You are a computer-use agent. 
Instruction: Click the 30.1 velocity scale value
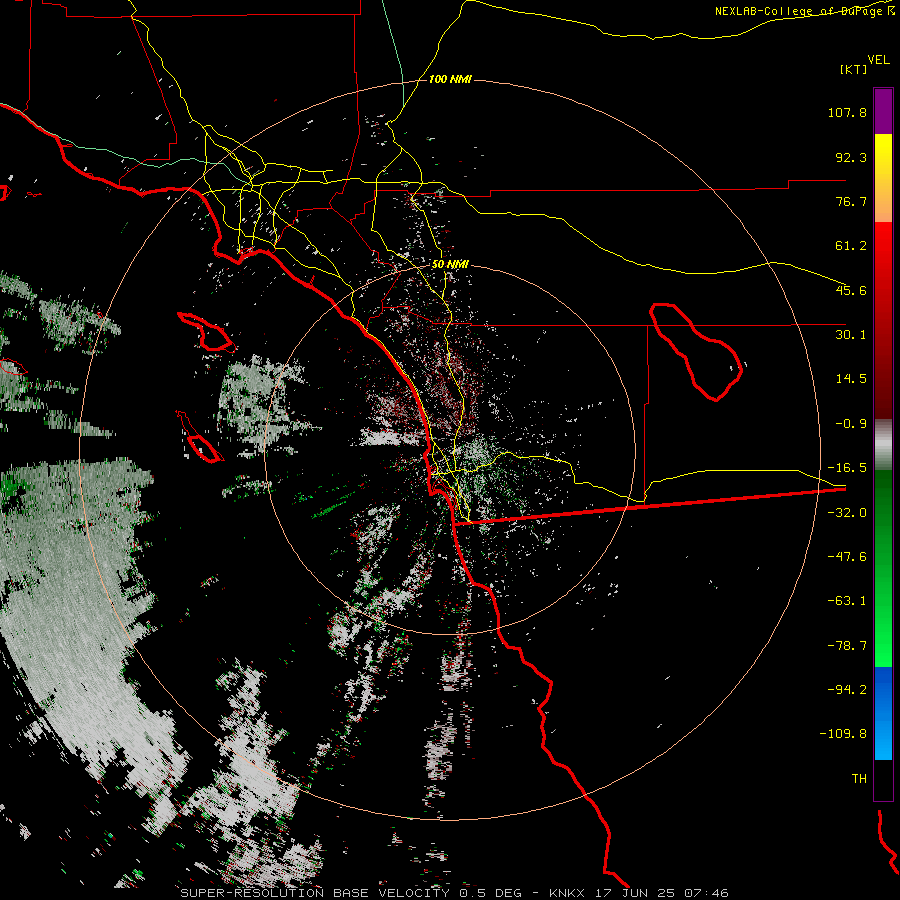click(851, 335)
